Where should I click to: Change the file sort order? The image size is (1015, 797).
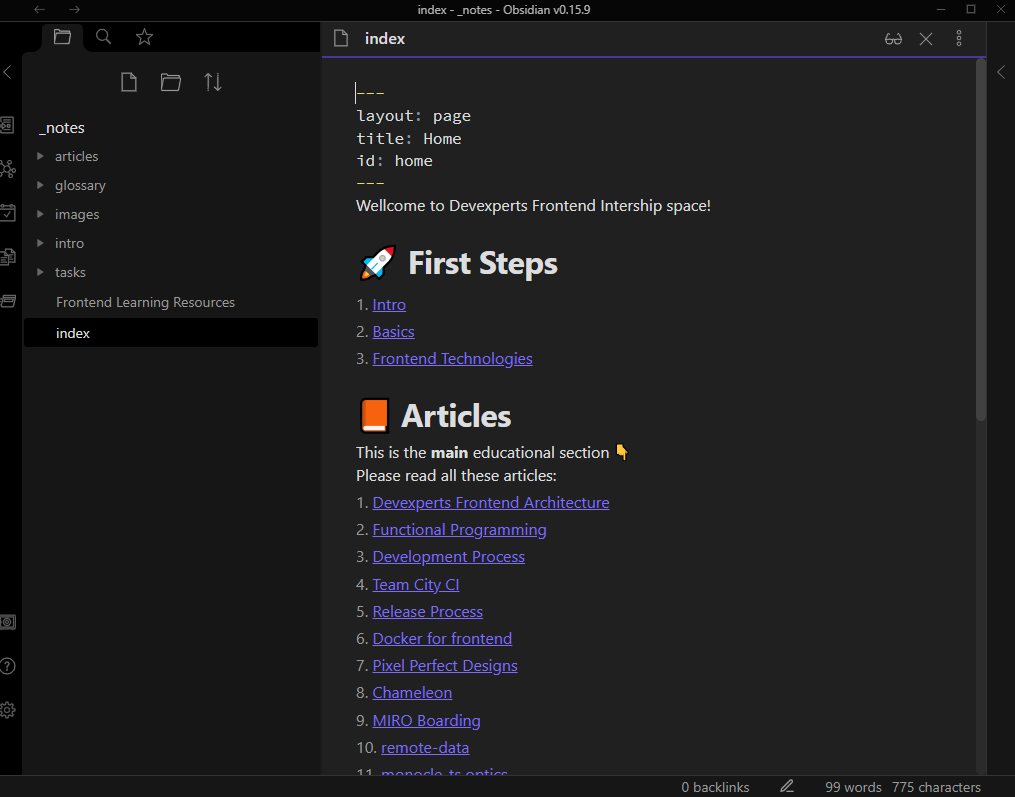pos(213,82)
